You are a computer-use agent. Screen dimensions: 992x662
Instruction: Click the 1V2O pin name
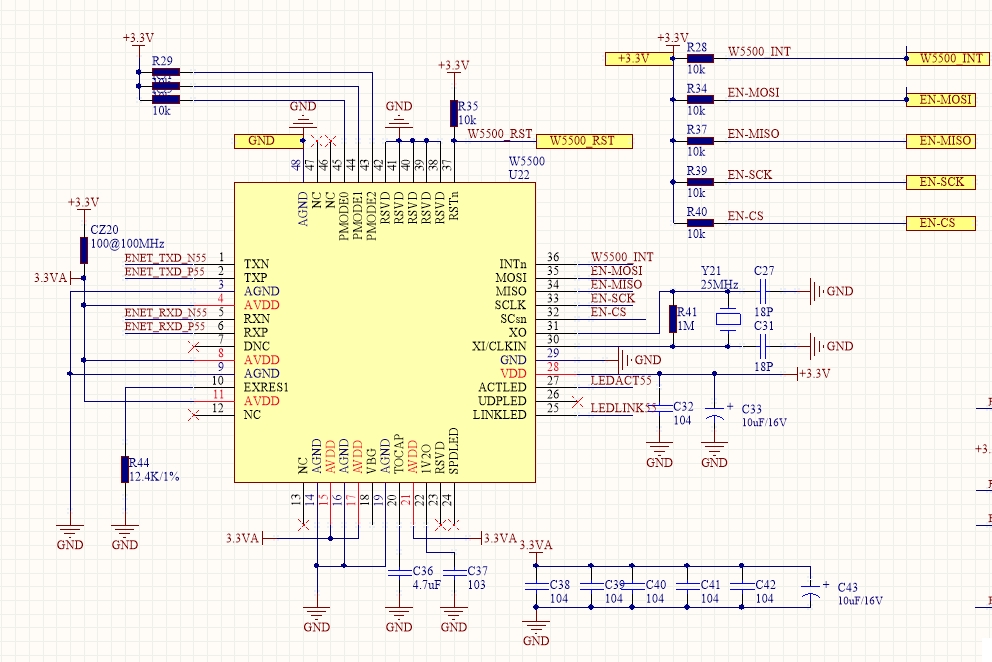426,459
